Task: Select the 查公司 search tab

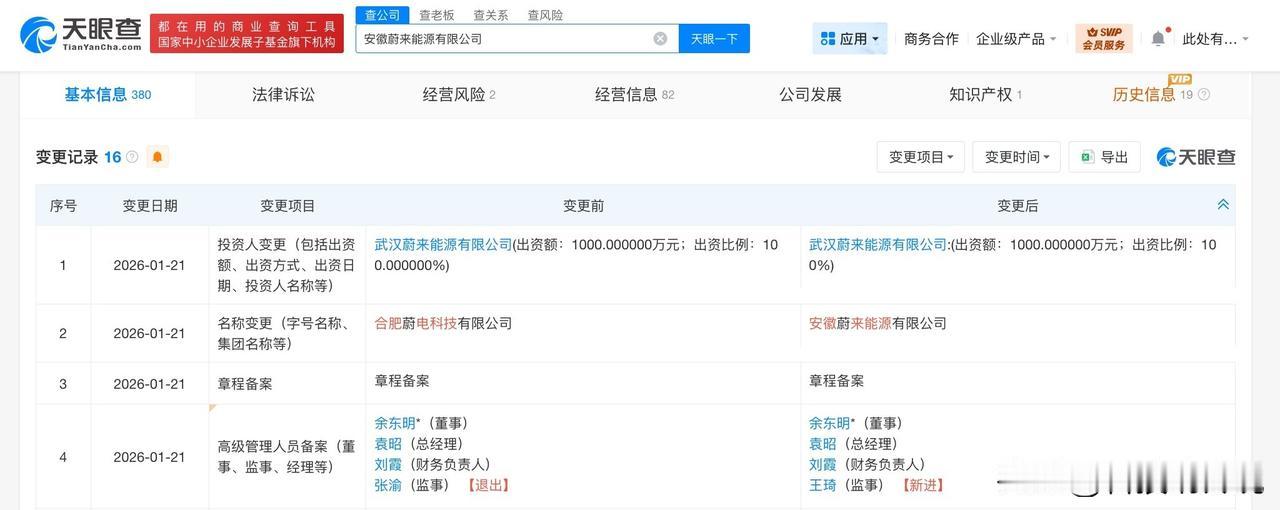Action: (382, 15)
